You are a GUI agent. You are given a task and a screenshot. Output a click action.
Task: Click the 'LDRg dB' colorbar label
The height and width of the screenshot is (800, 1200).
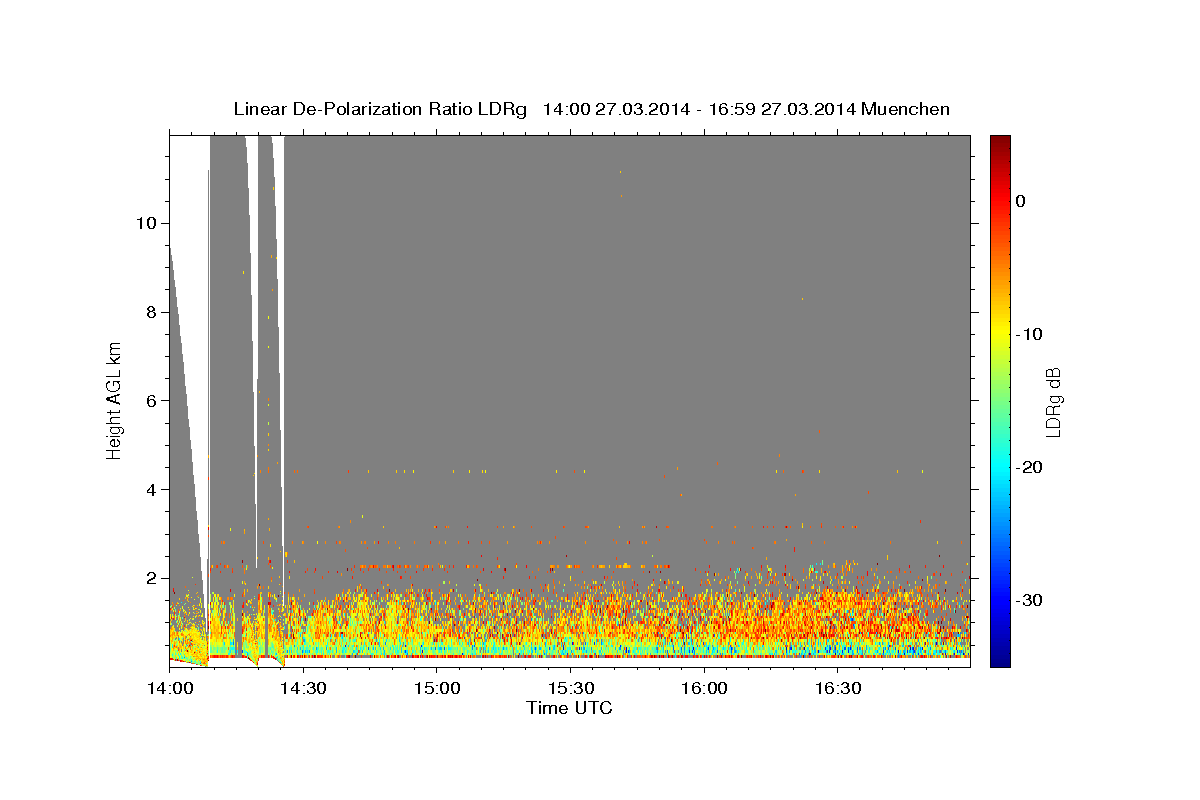[x=1052, y=401]
